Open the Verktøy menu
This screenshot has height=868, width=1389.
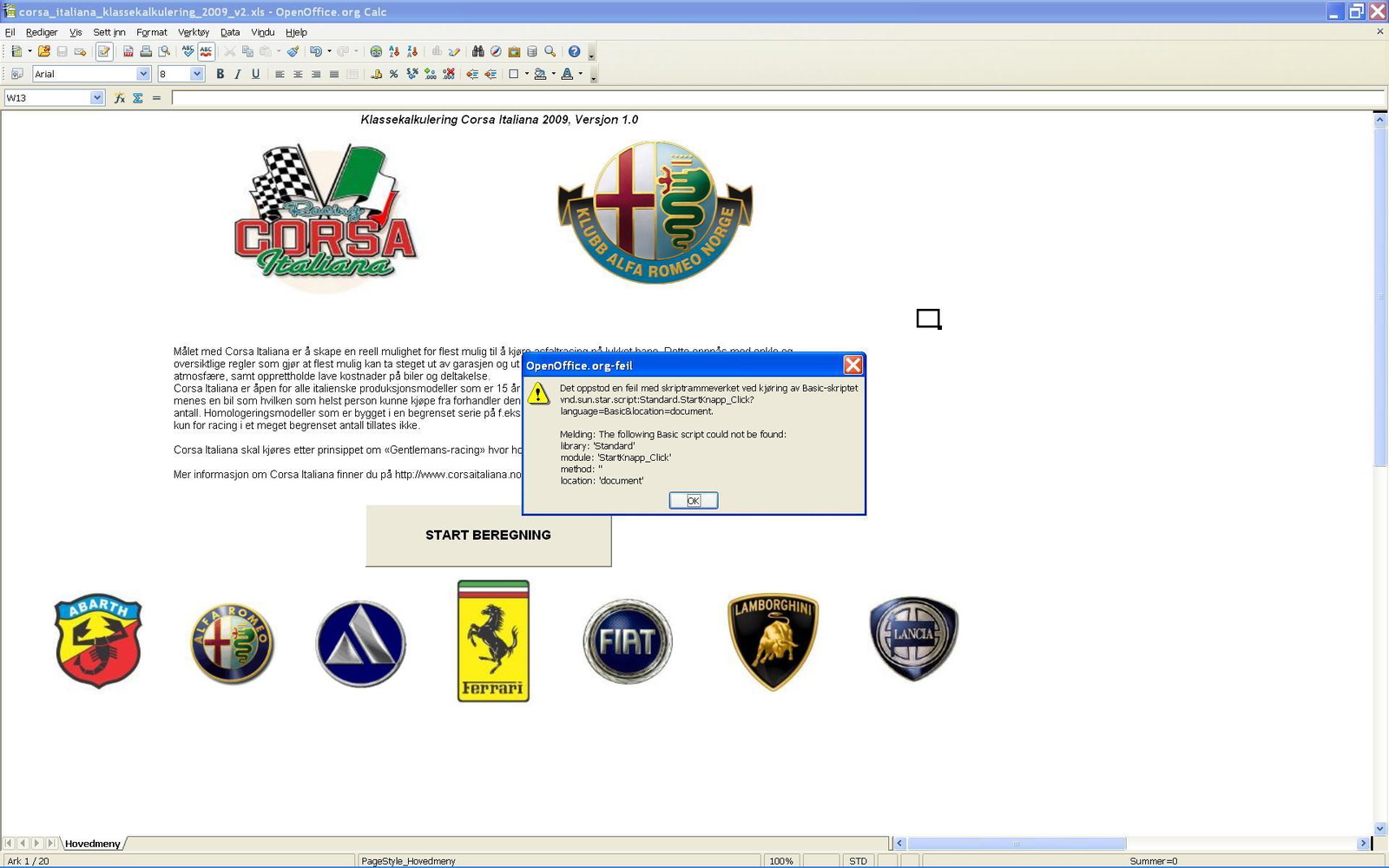(194, 32)
